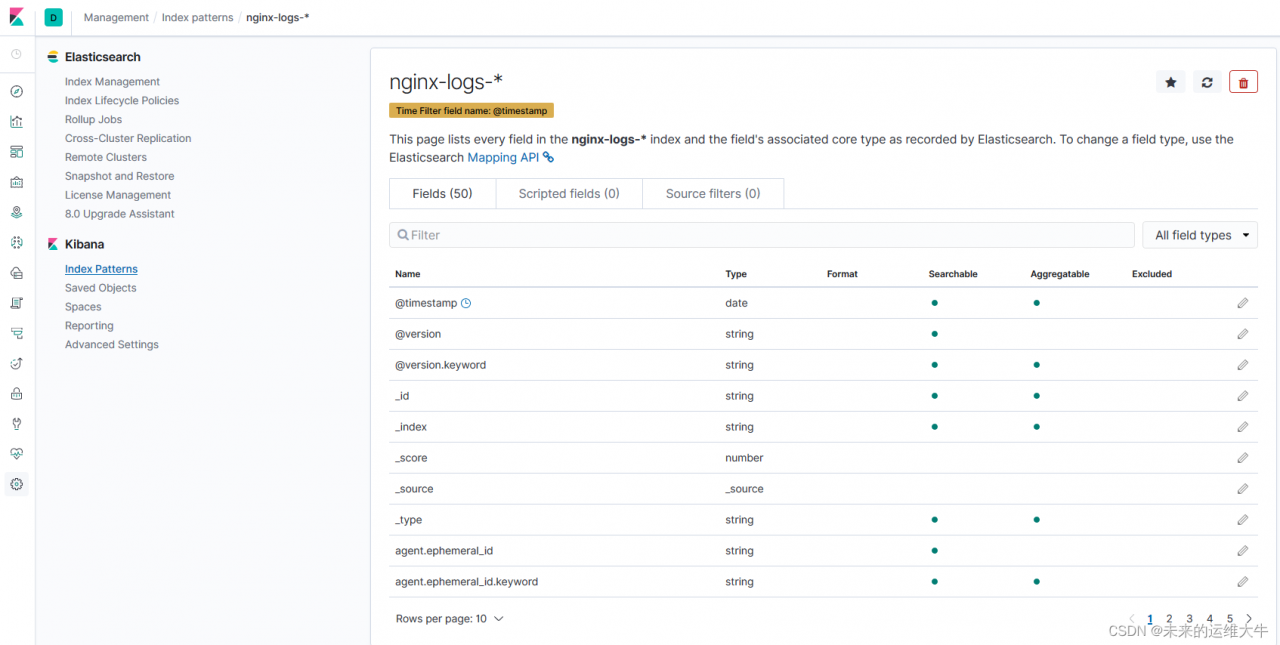Edit the agent.ephemeral_id.keyword field

coord(1243,582)
